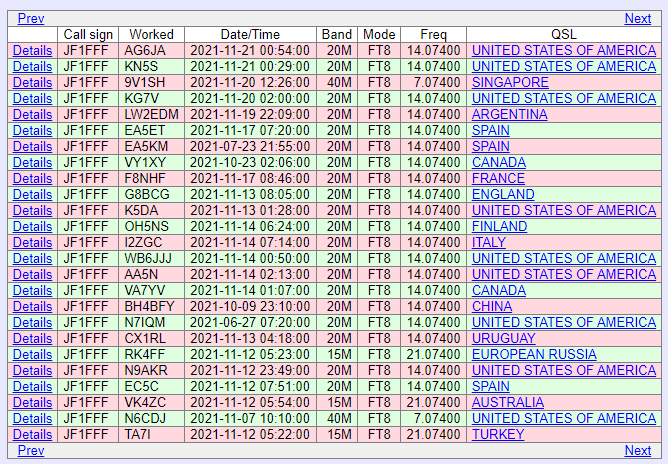The height and width of the screenshot is (464, 668).
Task: Open the SPAIN link in the EA5ET row
Action: 490,130
